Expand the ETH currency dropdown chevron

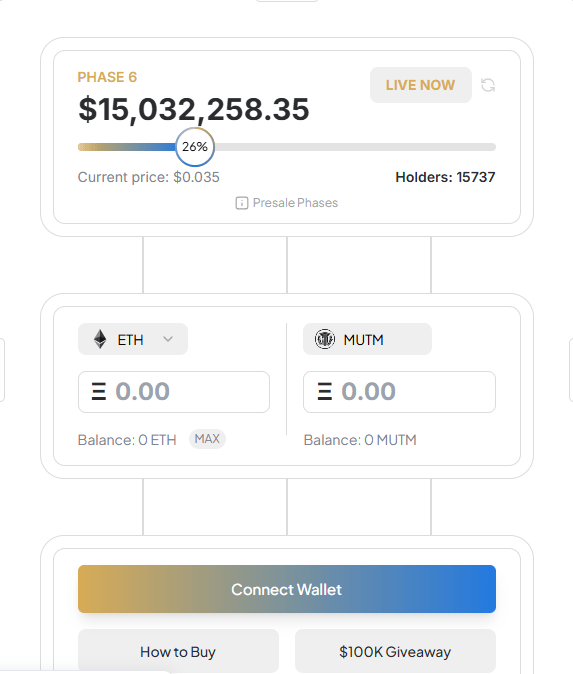coord(168,339)
